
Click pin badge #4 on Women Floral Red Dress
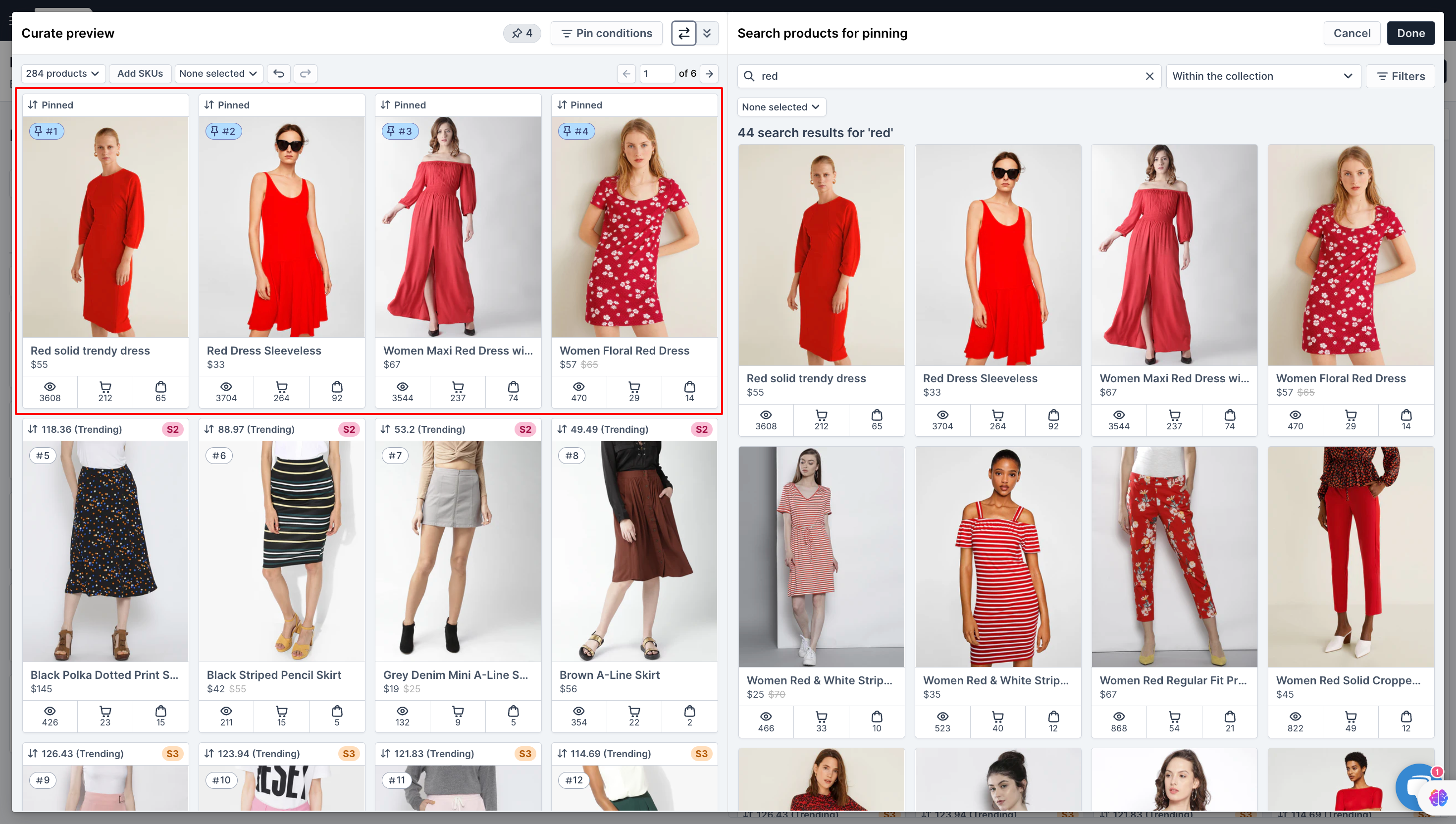coord(576,131)
